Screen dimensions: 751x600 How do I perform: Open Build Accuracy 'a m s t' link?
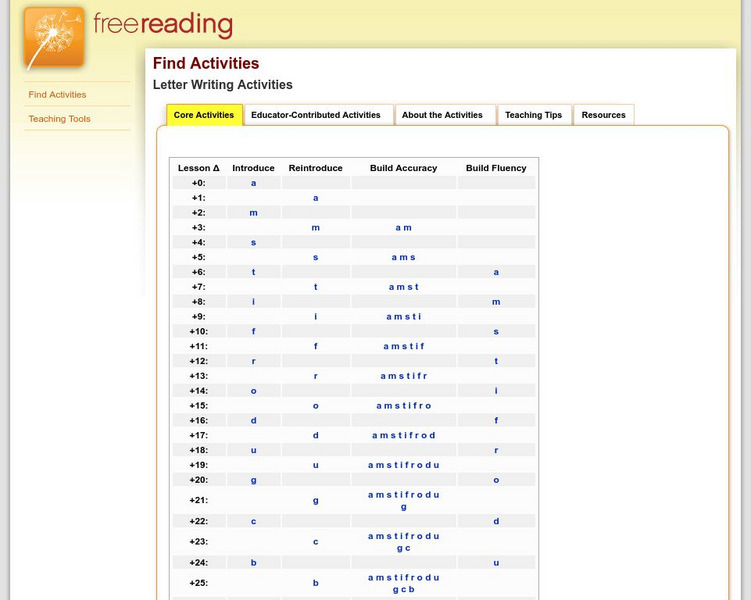point(404,287)
